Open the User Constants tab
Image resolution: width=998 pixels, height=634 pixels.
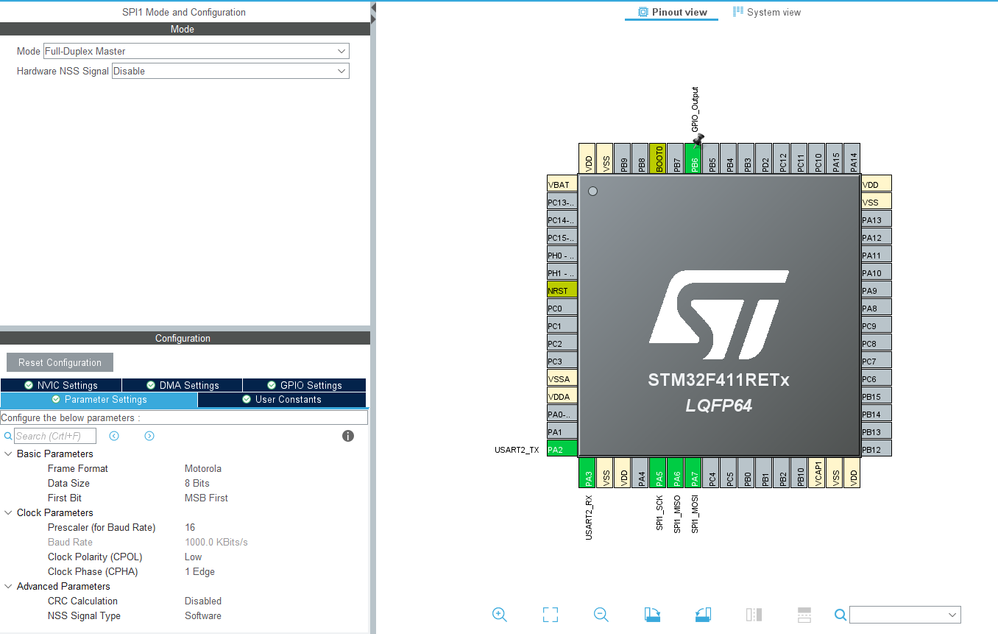click(282, 400)
